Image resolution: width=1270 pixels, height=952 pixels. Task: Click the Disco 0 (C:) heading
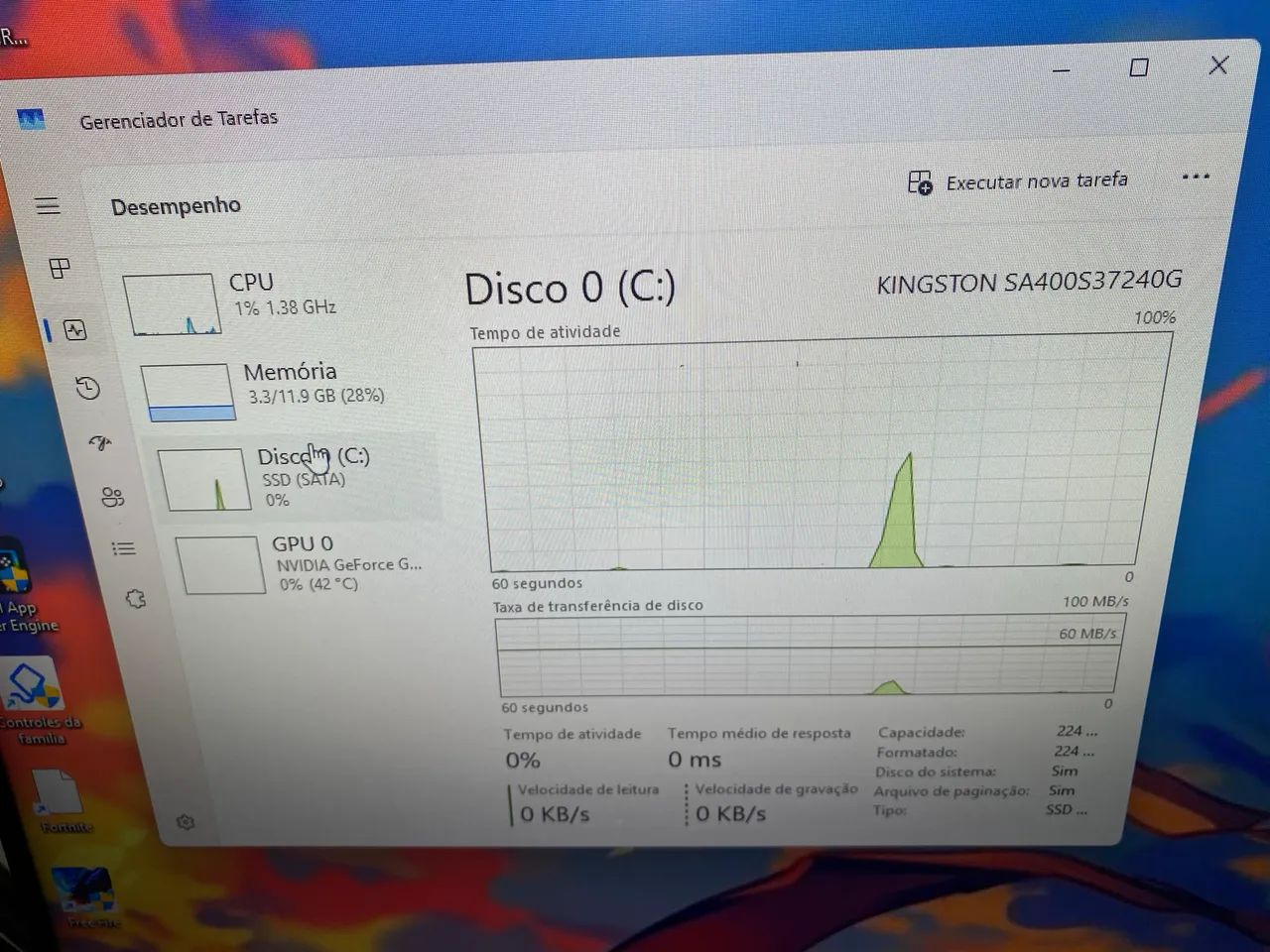(x=571, y=289)
